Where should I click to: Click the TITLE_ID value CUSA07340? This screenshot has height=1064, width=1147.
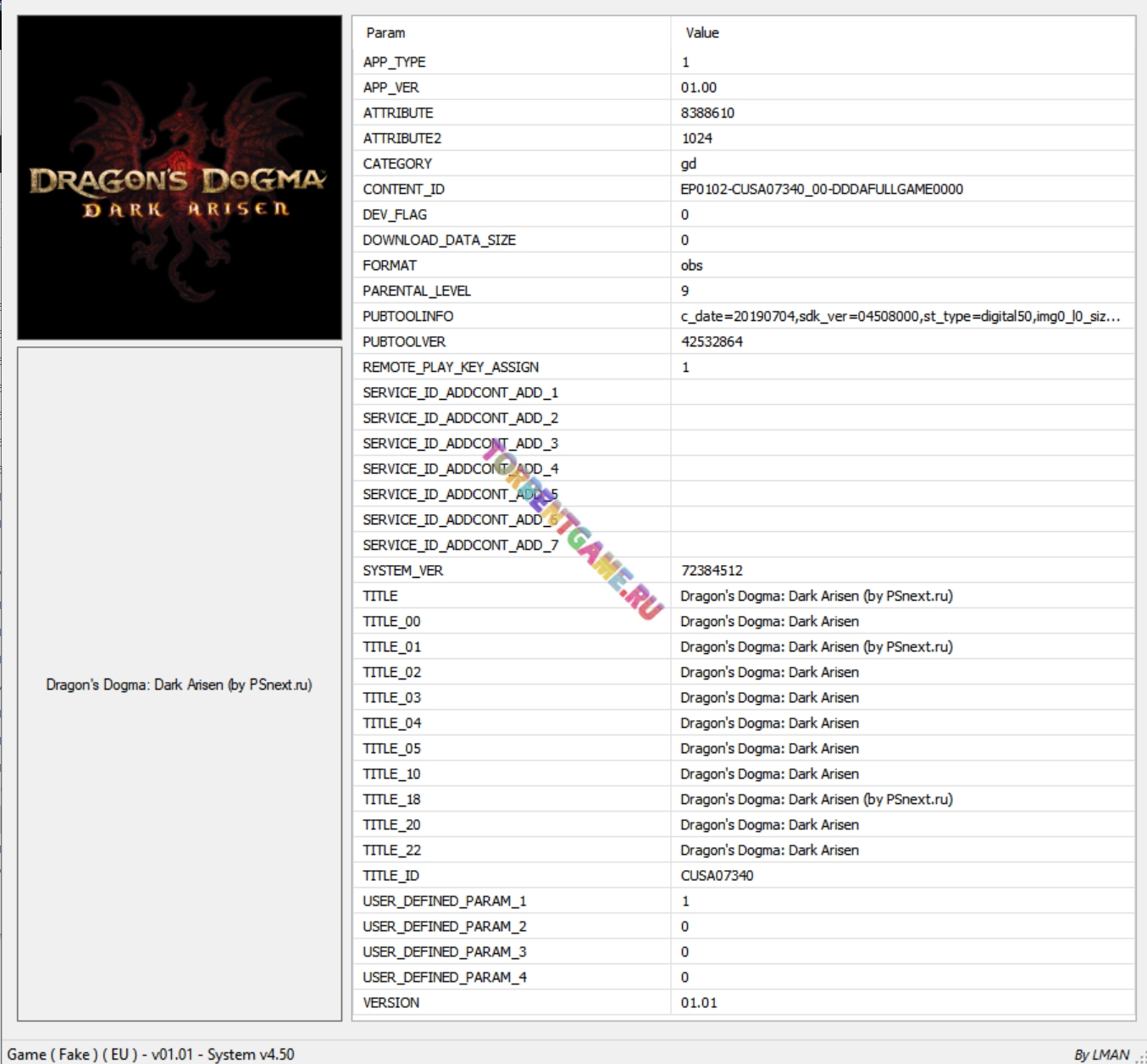717,875
